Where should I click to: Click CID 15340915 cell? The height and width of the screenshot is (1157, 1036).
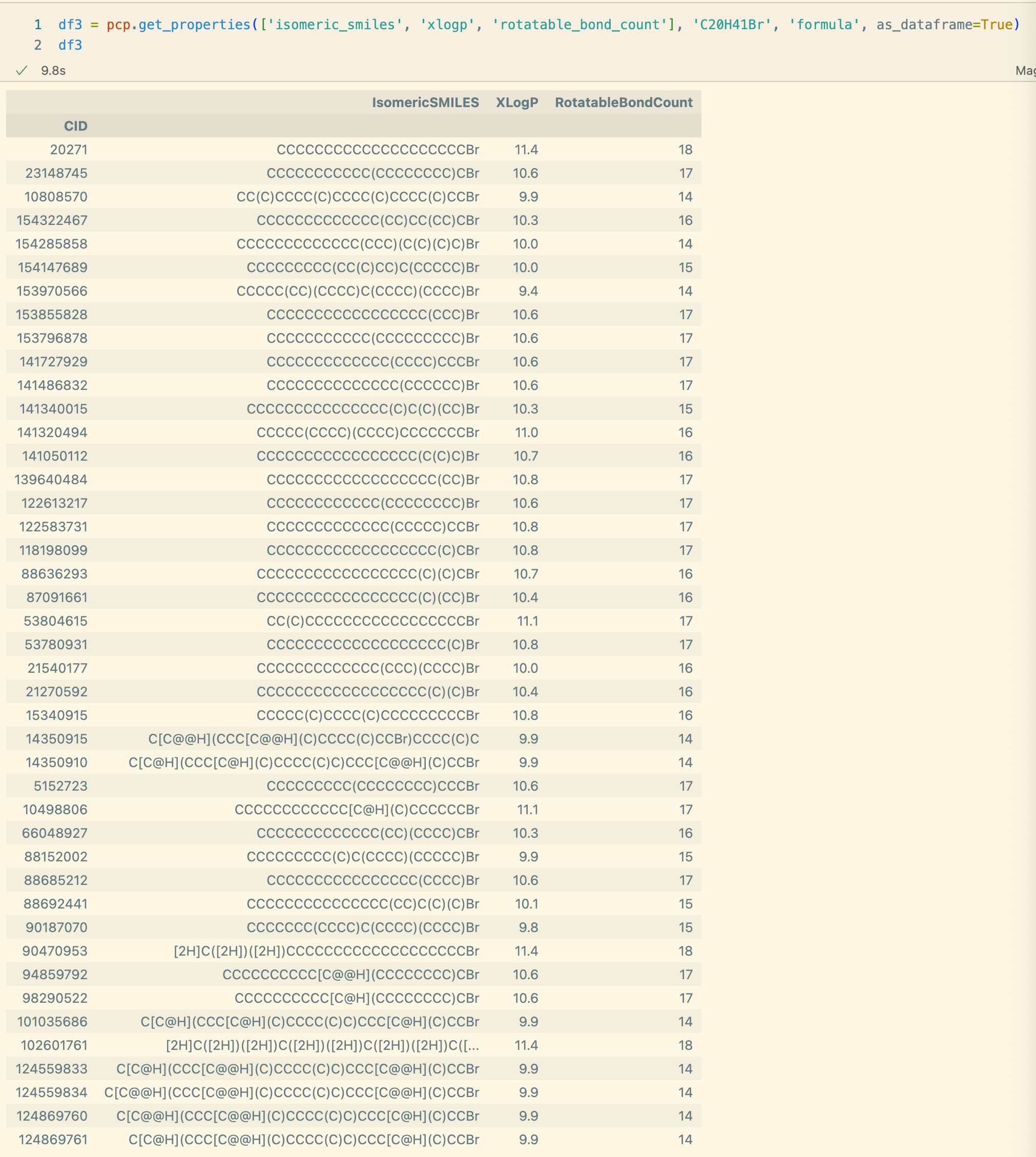56,715
